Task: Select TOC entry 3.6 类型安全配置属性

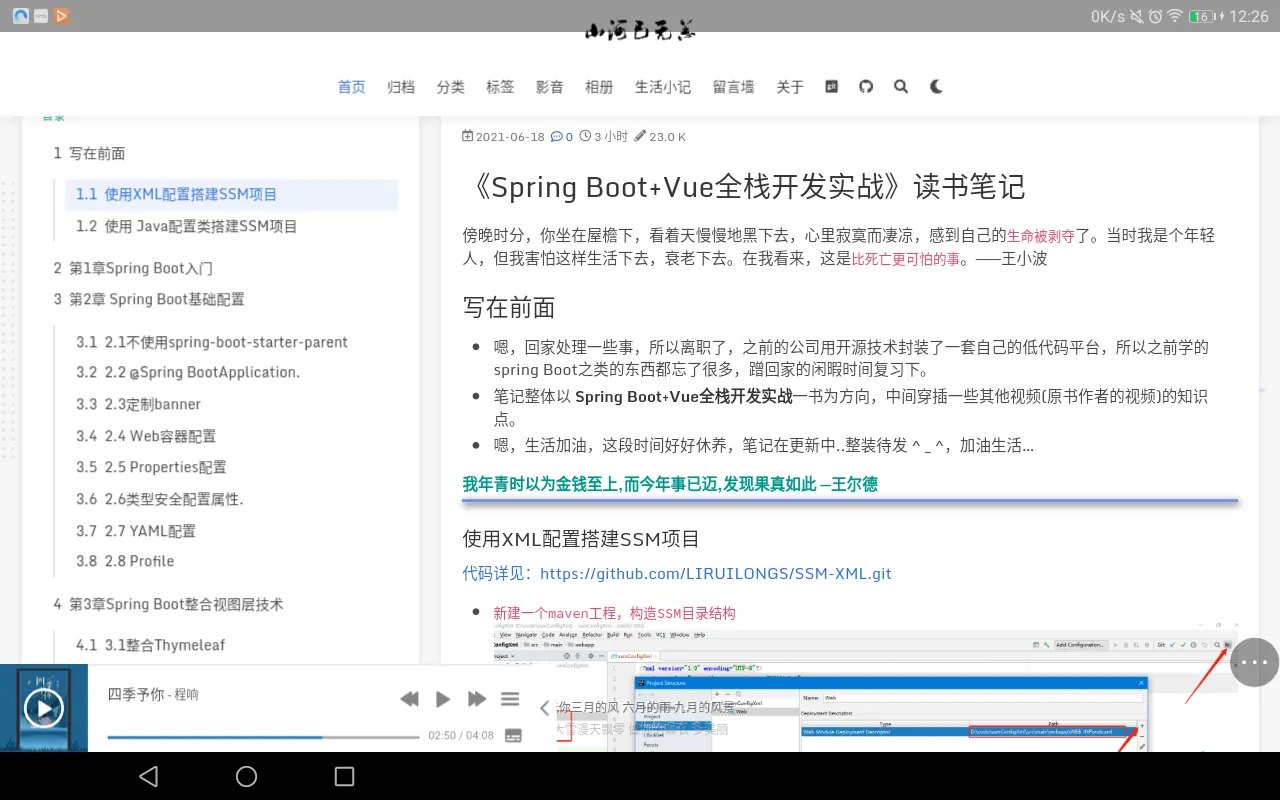Action: (160, 499)
